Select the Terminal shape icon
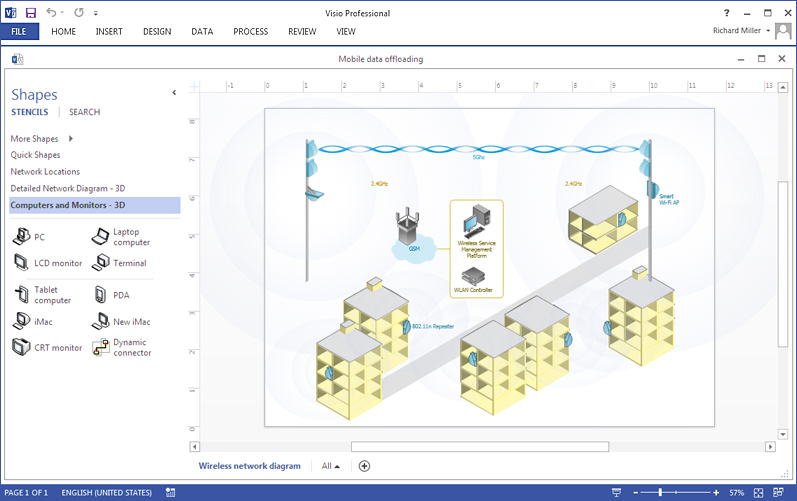Viewport: 797px width, 501px height. 101,263
